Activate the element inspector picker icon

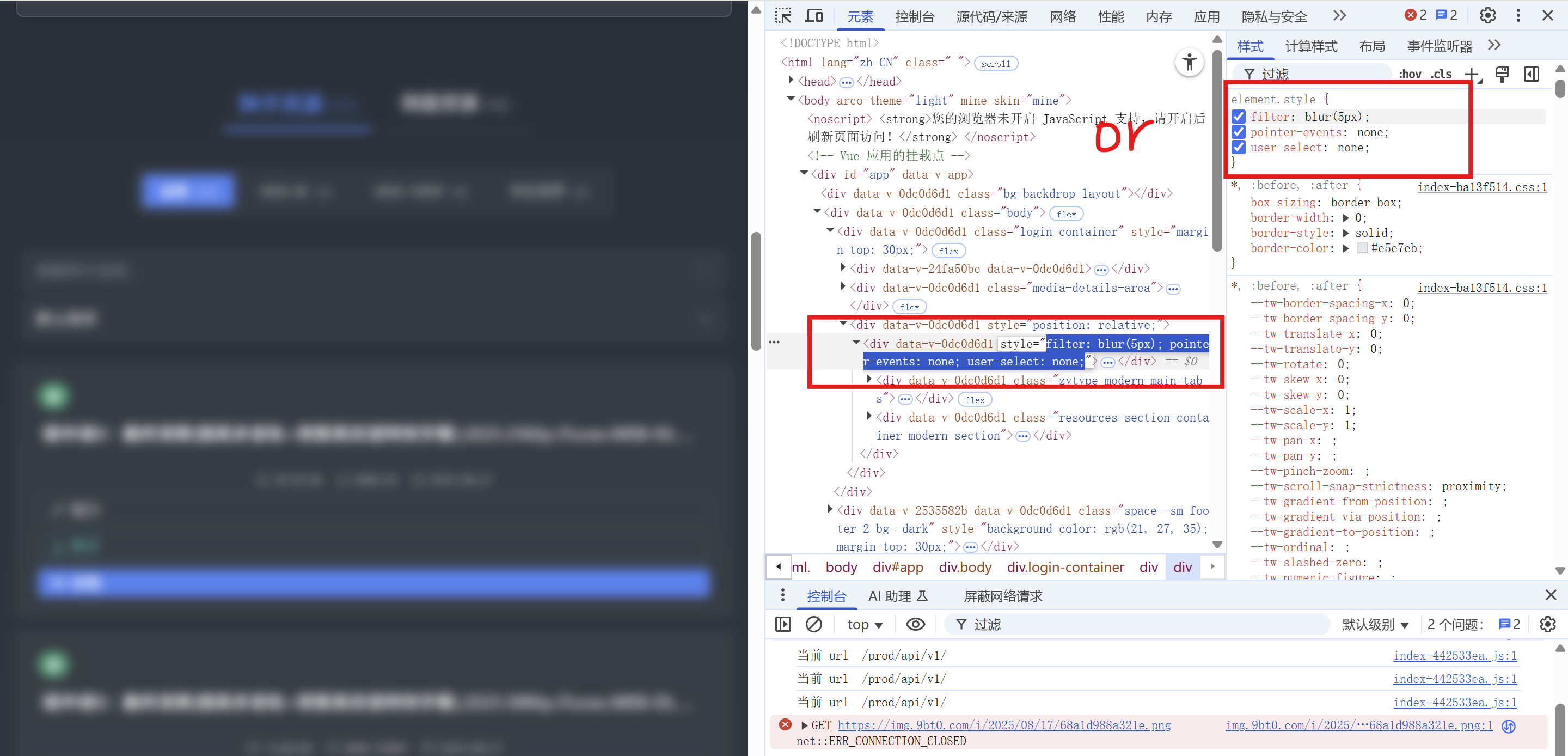783,16
